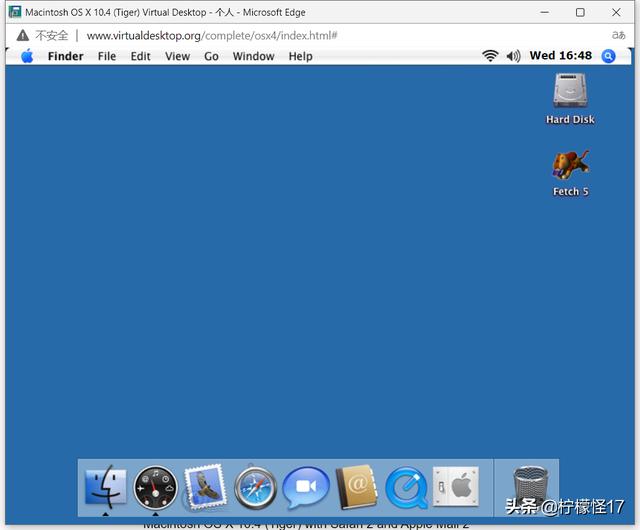
Task: Open iChat from the dock
Action: (305, 488)
